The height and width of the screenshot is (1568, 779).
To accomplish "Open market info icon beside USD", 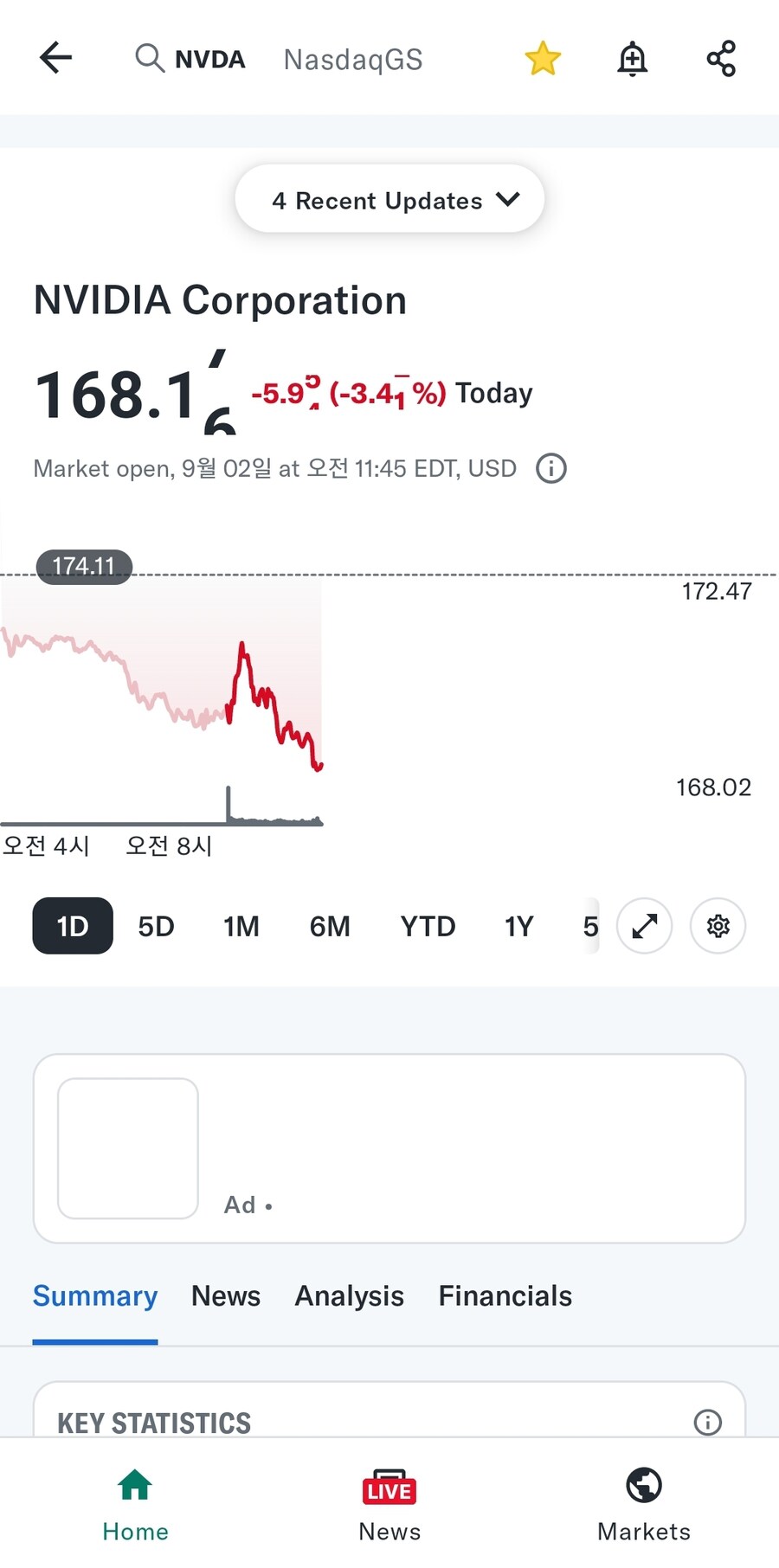I will (551, 468).
